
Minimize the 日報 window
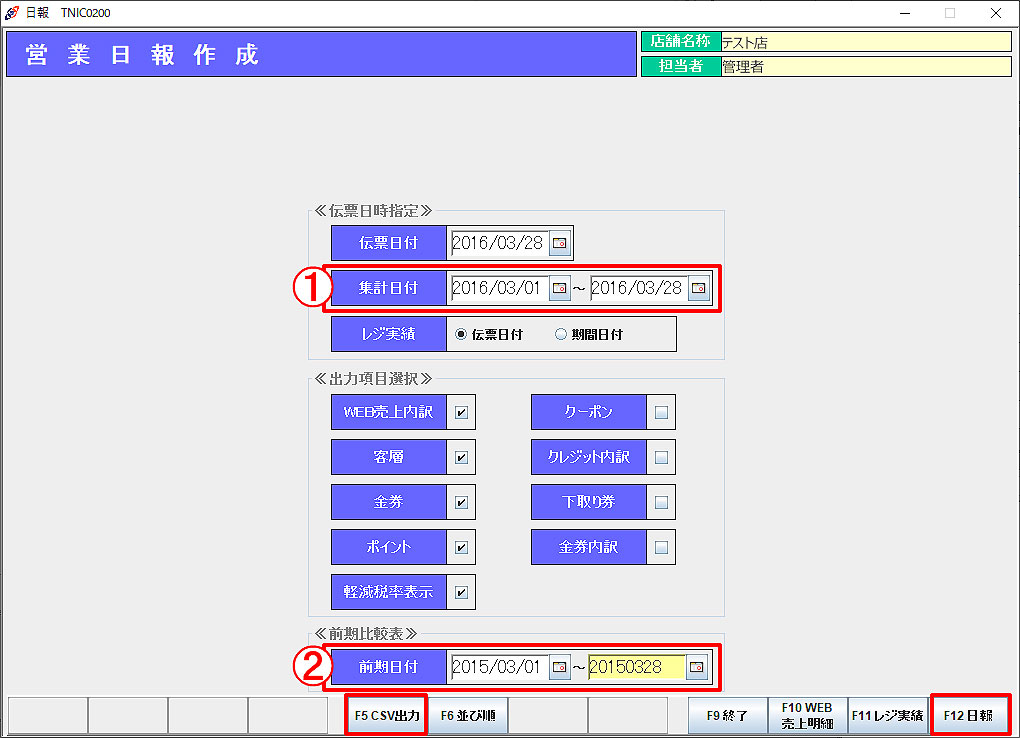click(905, 12)
